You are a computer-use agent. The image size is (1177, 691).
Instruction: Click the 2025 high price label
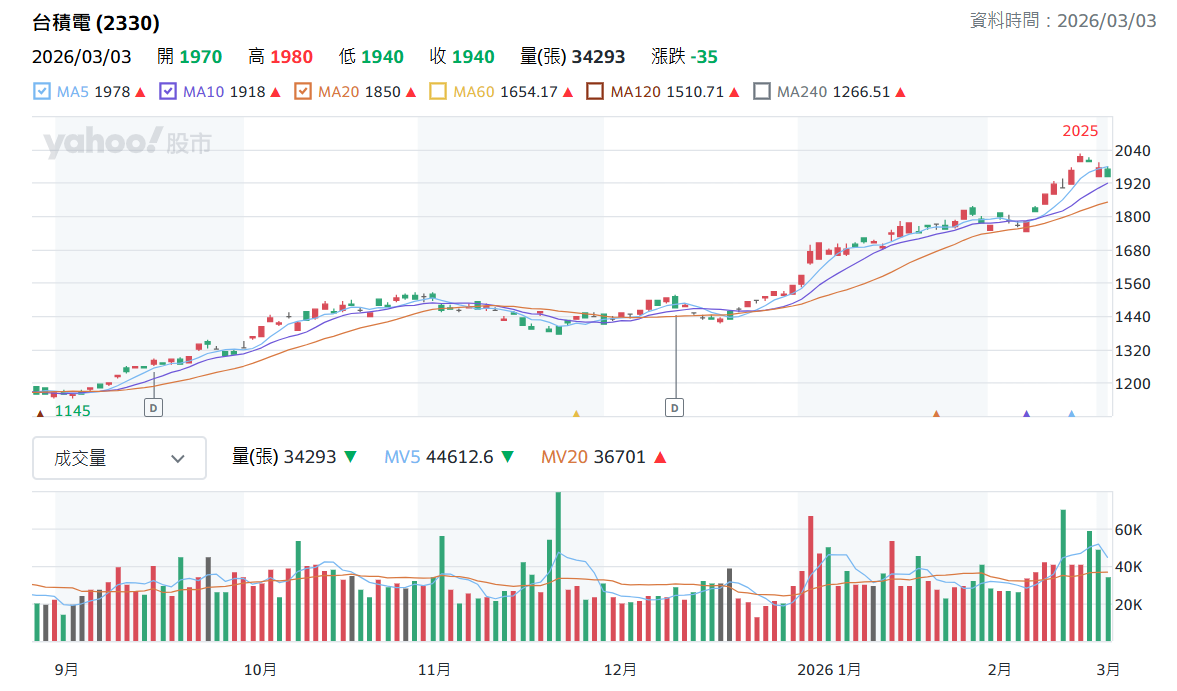[x=1080, y=131]
